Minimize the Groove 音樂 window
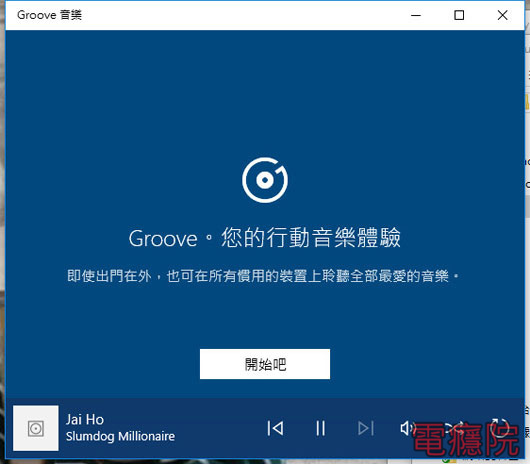The height and width of the screenshot is (464, 530). pos(416,15)
